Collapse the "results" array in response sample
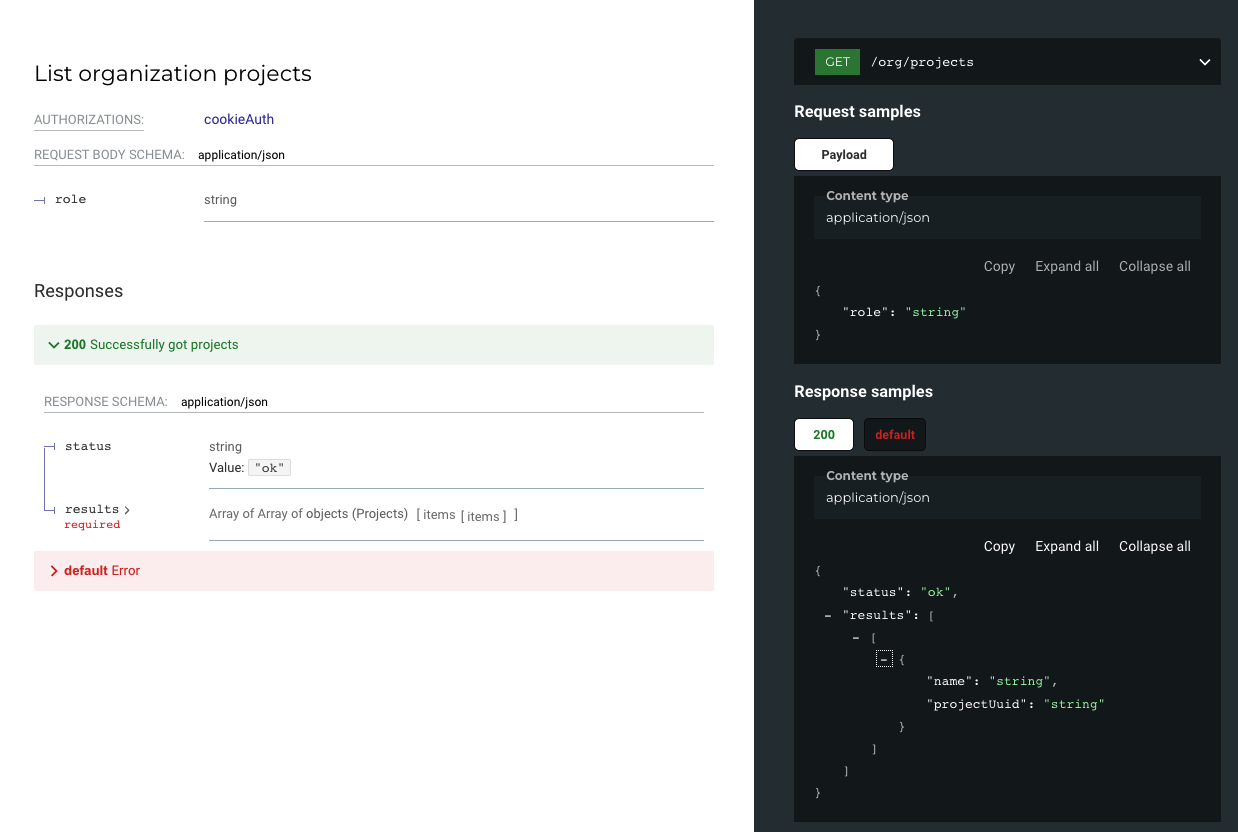1238x832 pixels. pyautogui.click(x=827, y=616)
